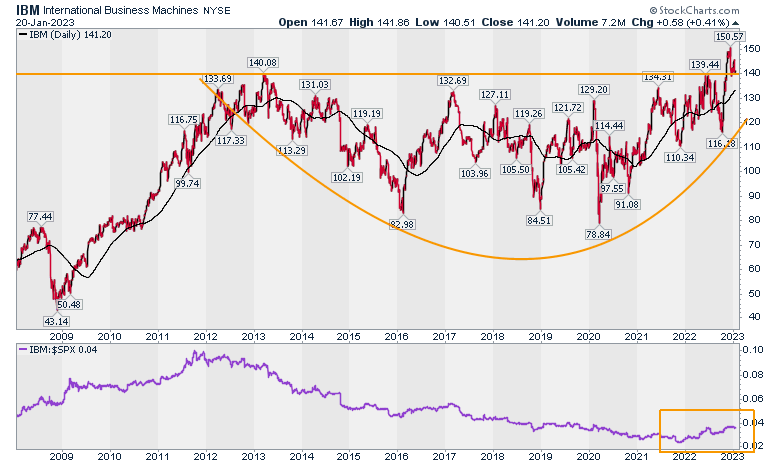This screenshot has width=780, height=465.
Task: Click the Open 141.67 value
Action: (311, 22)
